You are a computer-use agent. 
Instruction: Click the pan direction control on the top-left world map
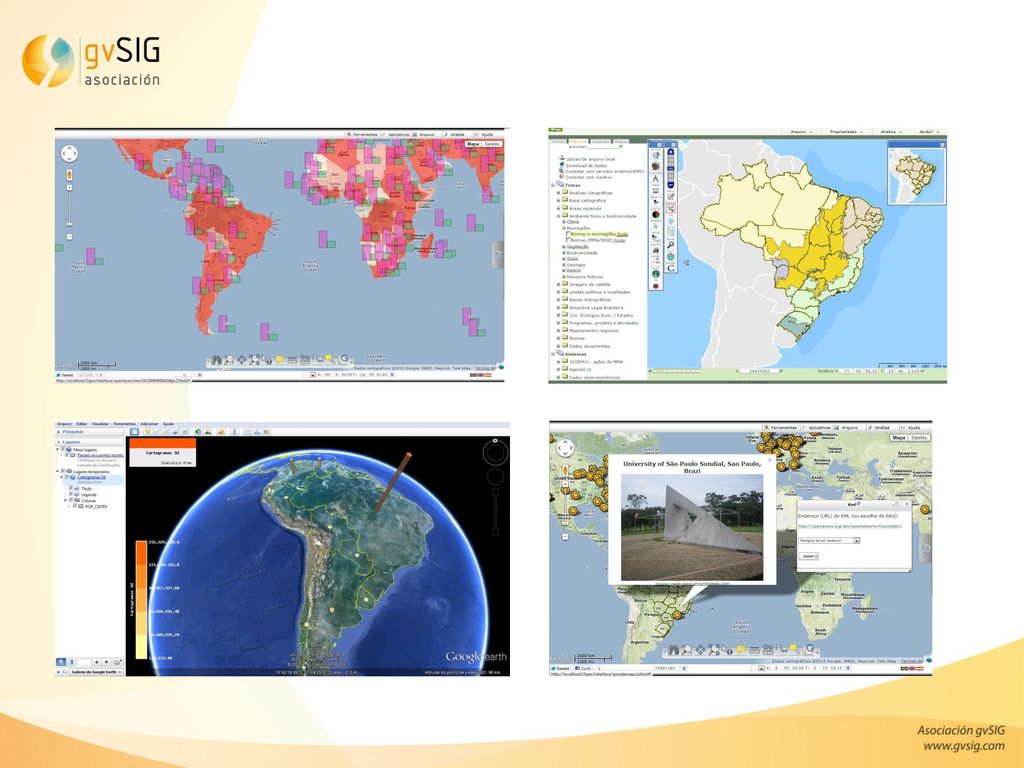point(69,153)
